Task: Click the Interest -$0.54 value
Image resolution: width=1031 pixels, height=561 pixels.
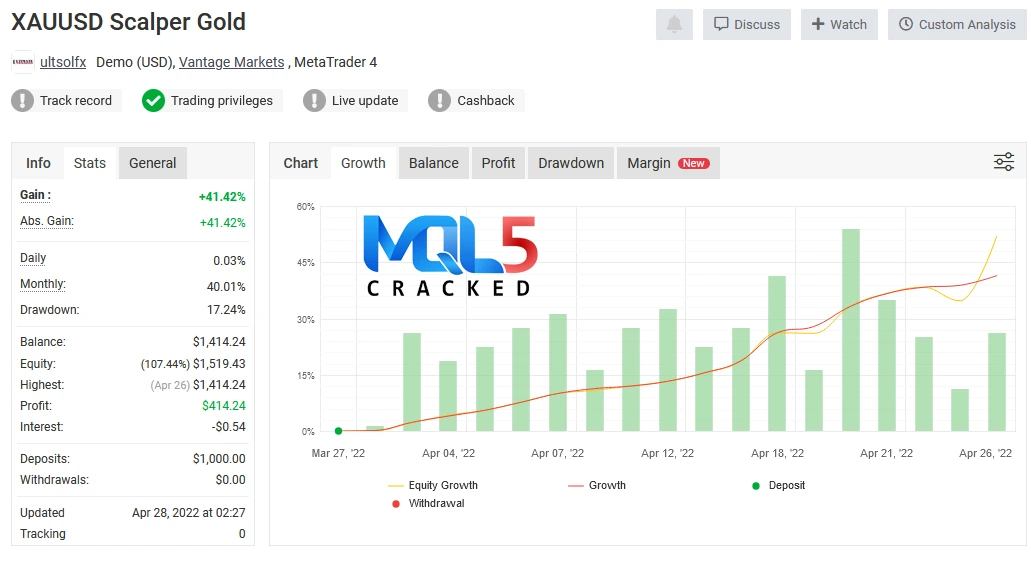Action: (229, 427)
